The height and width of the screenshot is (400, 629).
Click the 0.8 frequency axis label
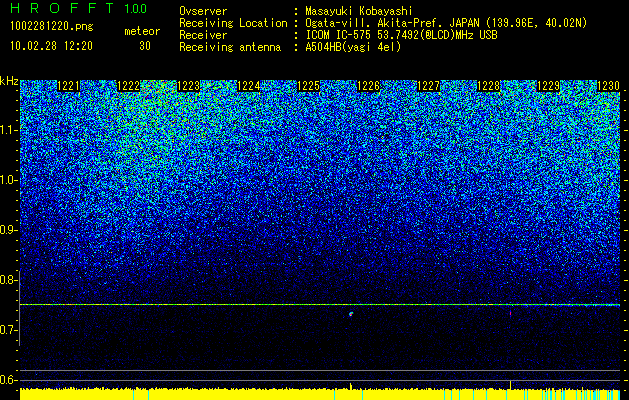click(8, 280)
